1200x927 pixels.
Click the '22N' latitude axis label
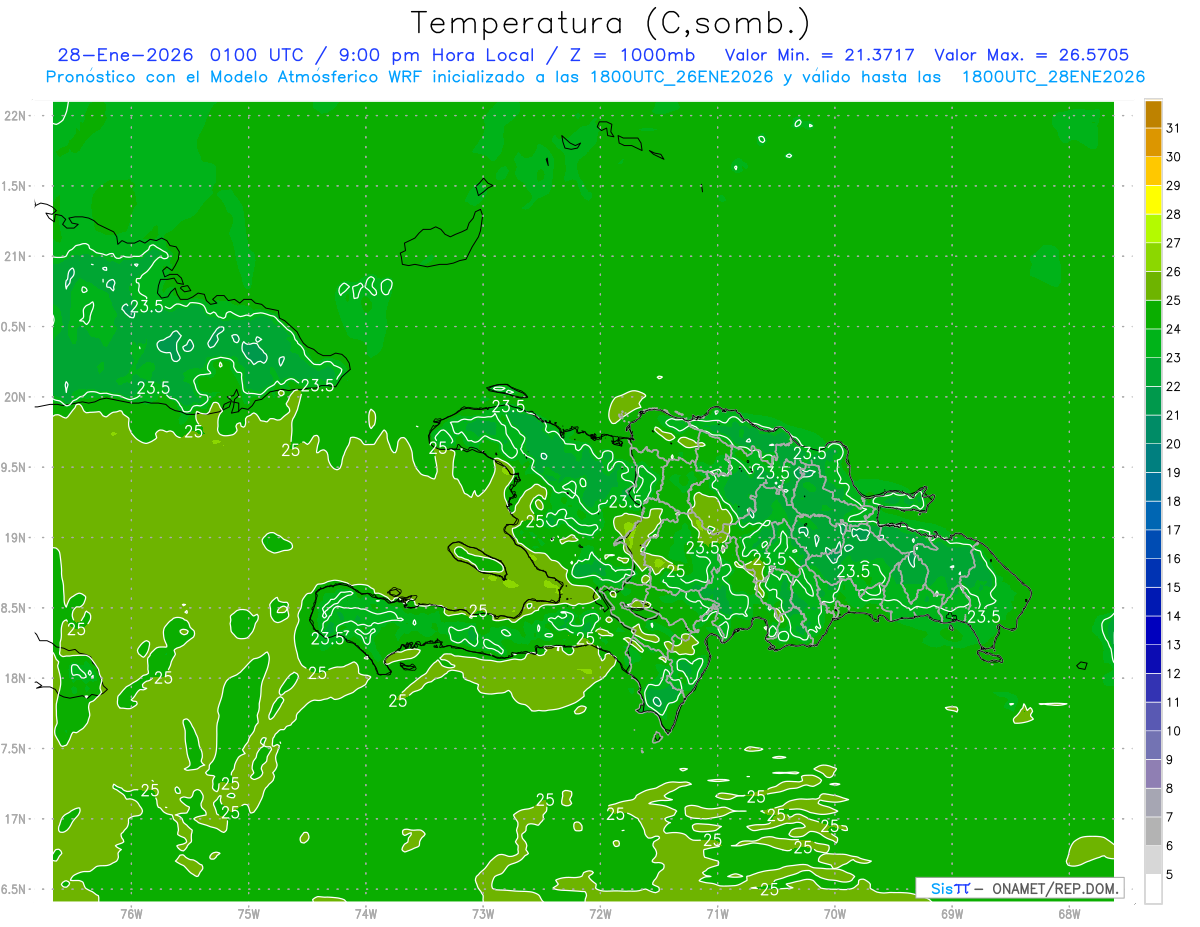(17, 116)
